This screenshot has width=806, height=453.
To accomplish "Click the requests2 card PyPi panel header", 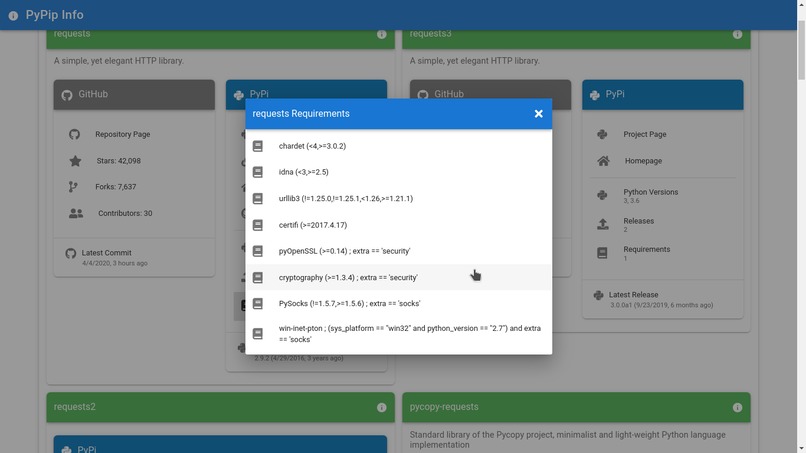I will 220,445.
